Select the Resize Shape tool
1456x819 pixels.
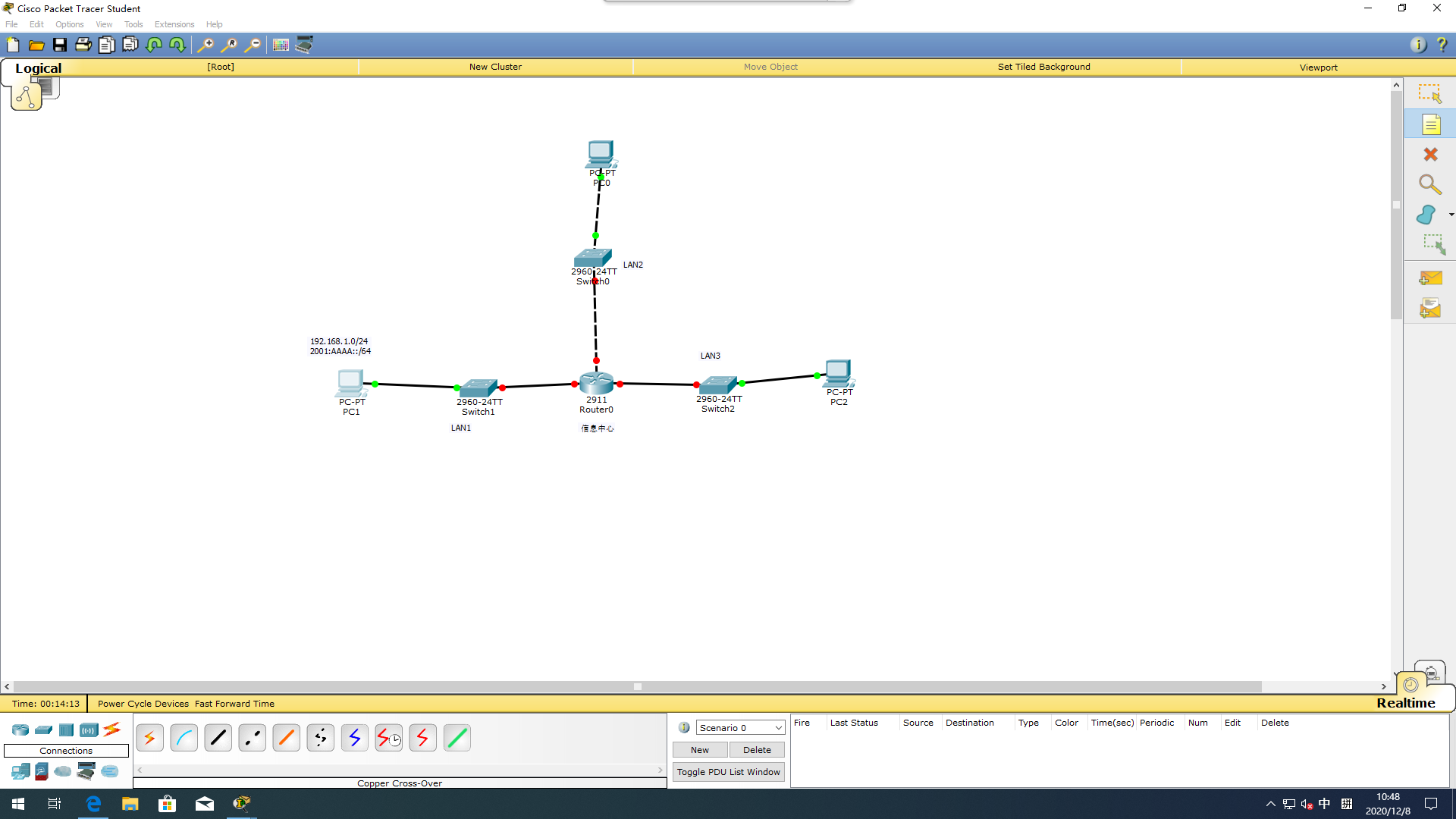(1432, 244)
